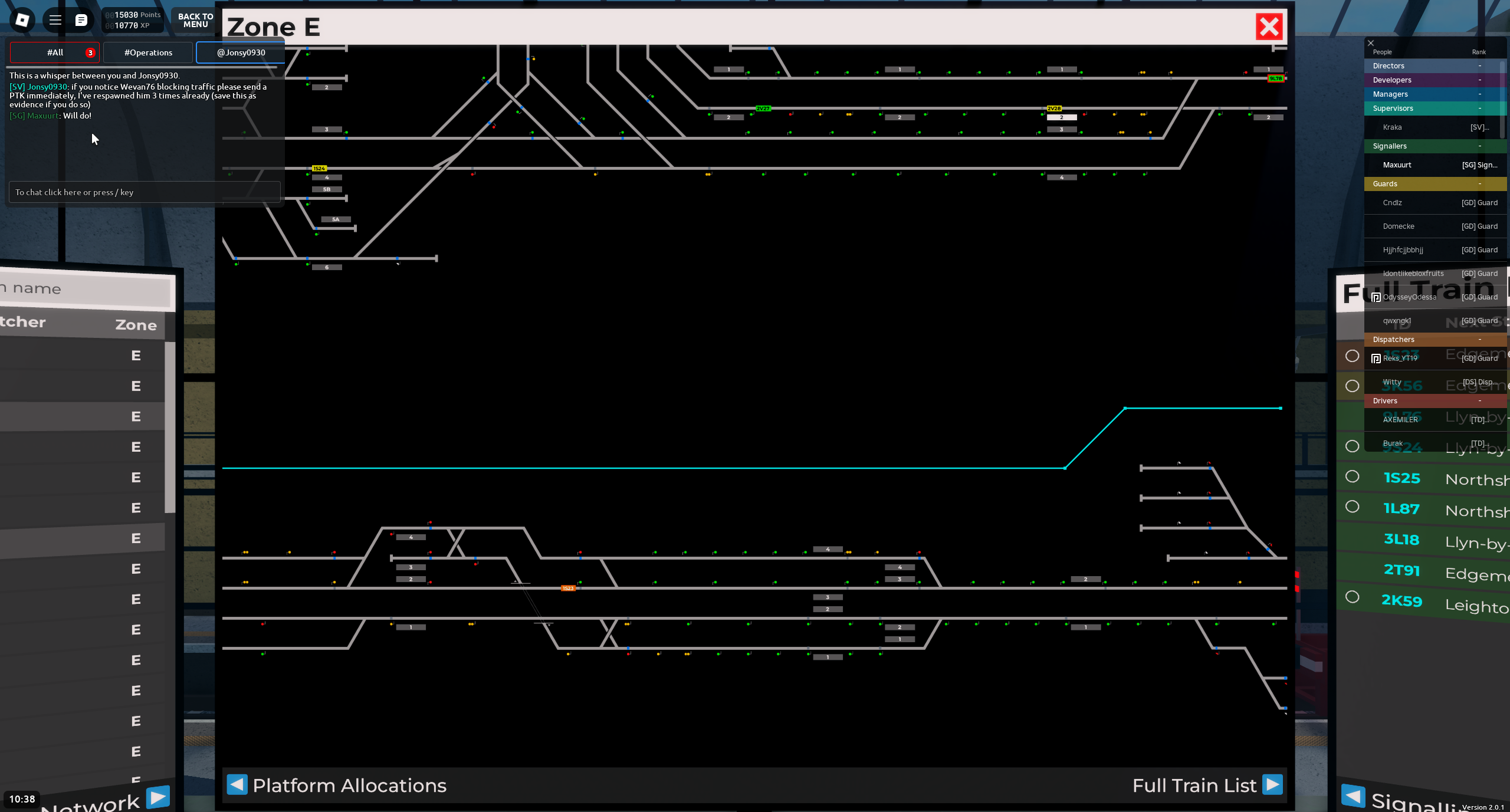1510x812 pixels.
Task: Collapse the Signallers group
Action: pos(1479,146)
